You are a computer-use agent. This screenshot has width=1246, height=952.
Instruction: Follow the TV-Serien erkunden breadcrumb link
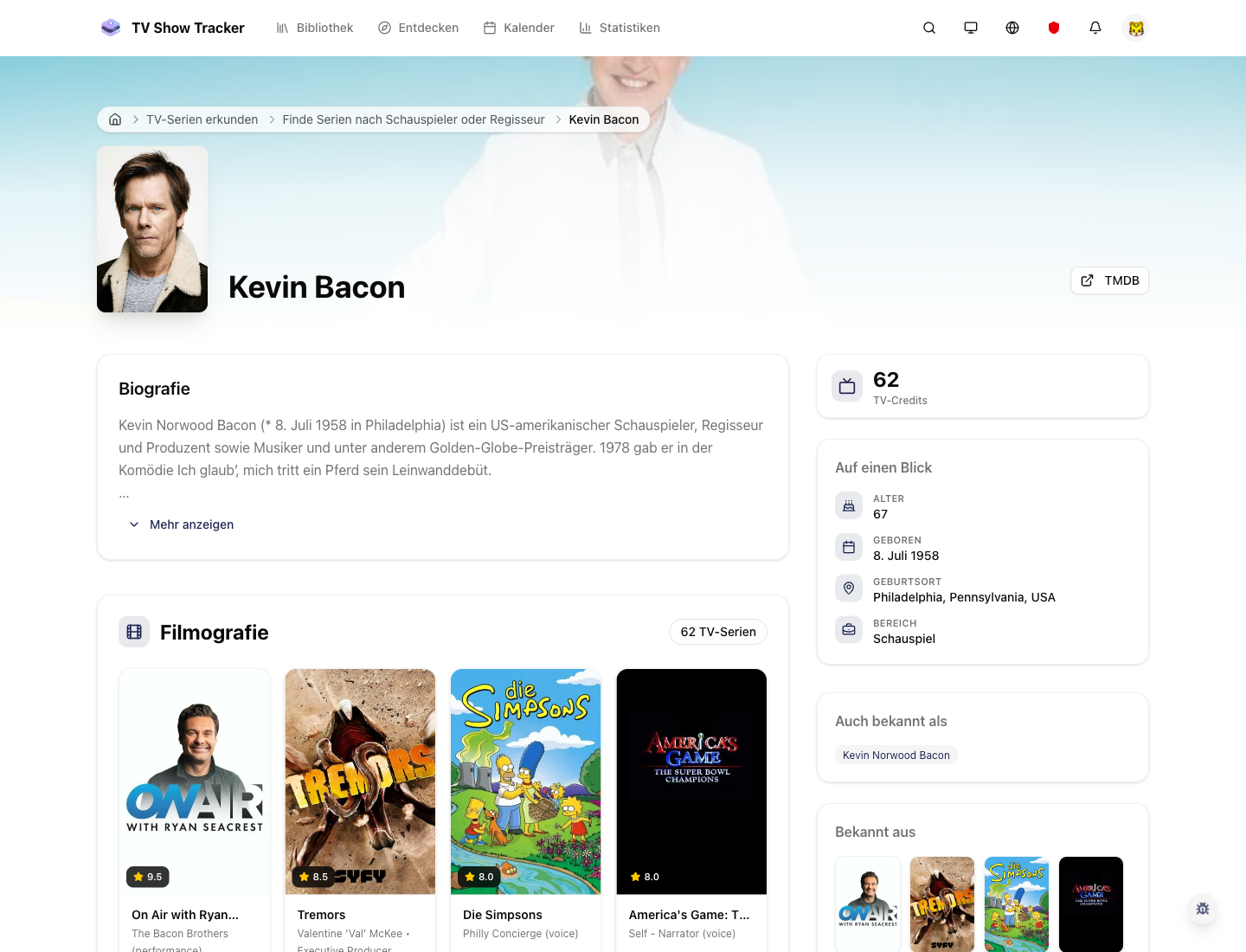click(x=202, y=119)
